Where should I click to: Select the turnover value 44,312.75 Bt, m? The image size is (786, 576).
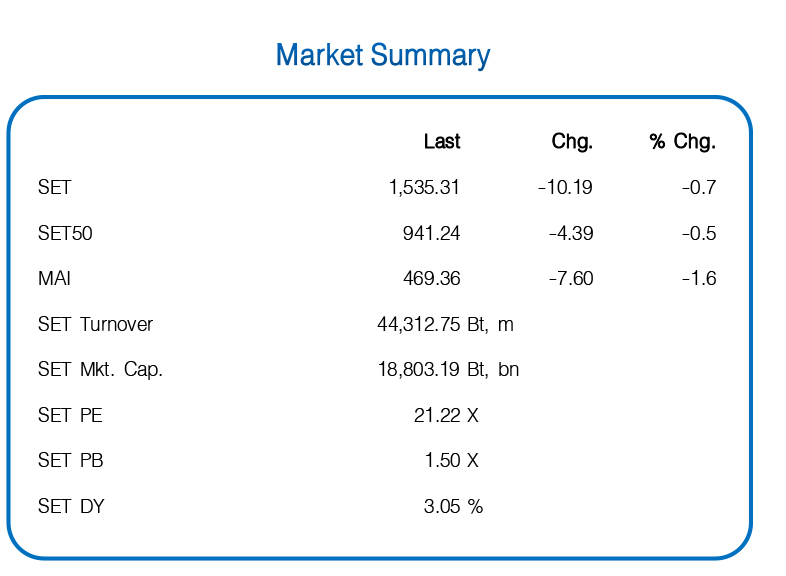pos(445,324)
